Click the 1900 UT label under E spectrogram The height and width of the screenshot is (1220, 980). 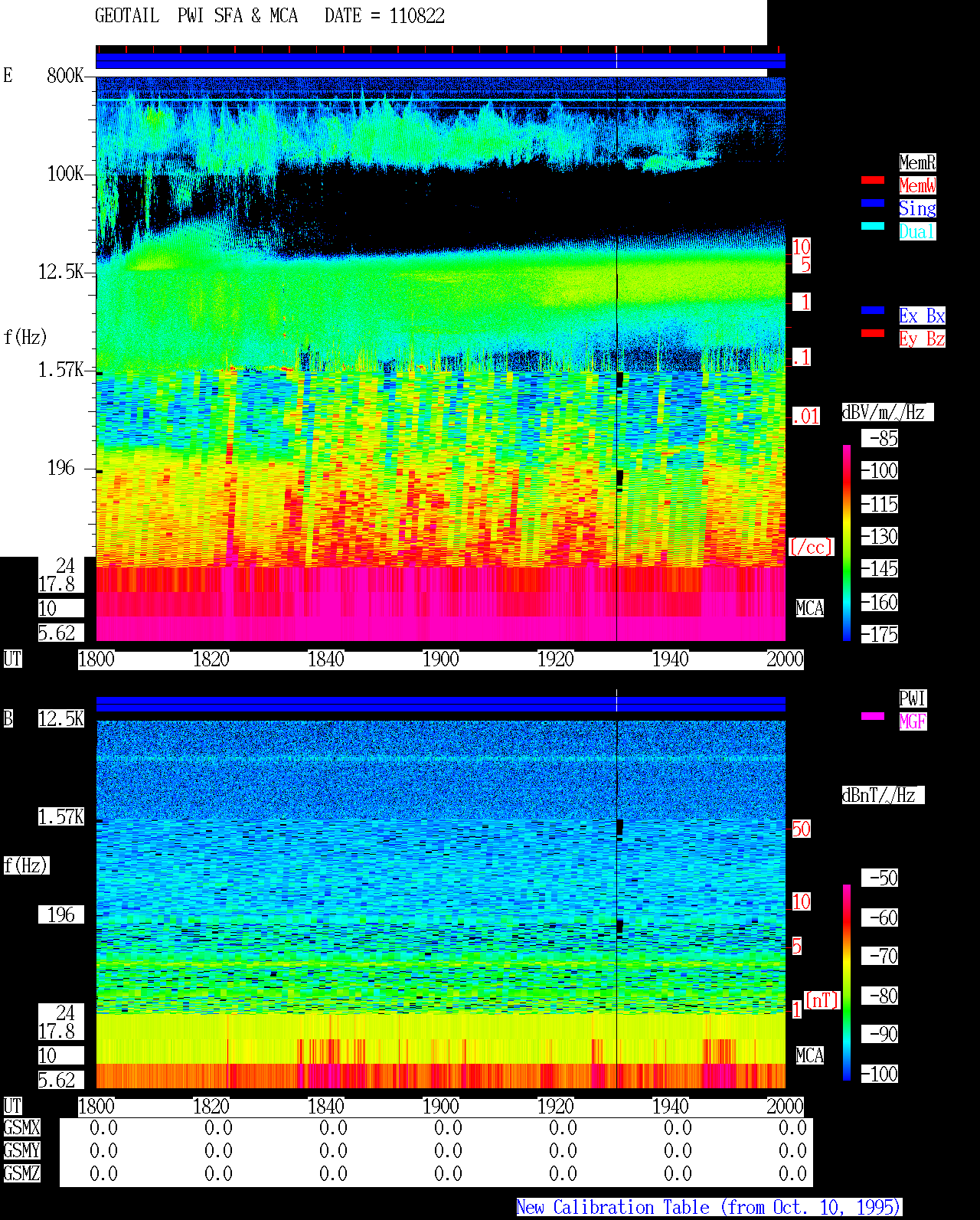click(440, 659)
